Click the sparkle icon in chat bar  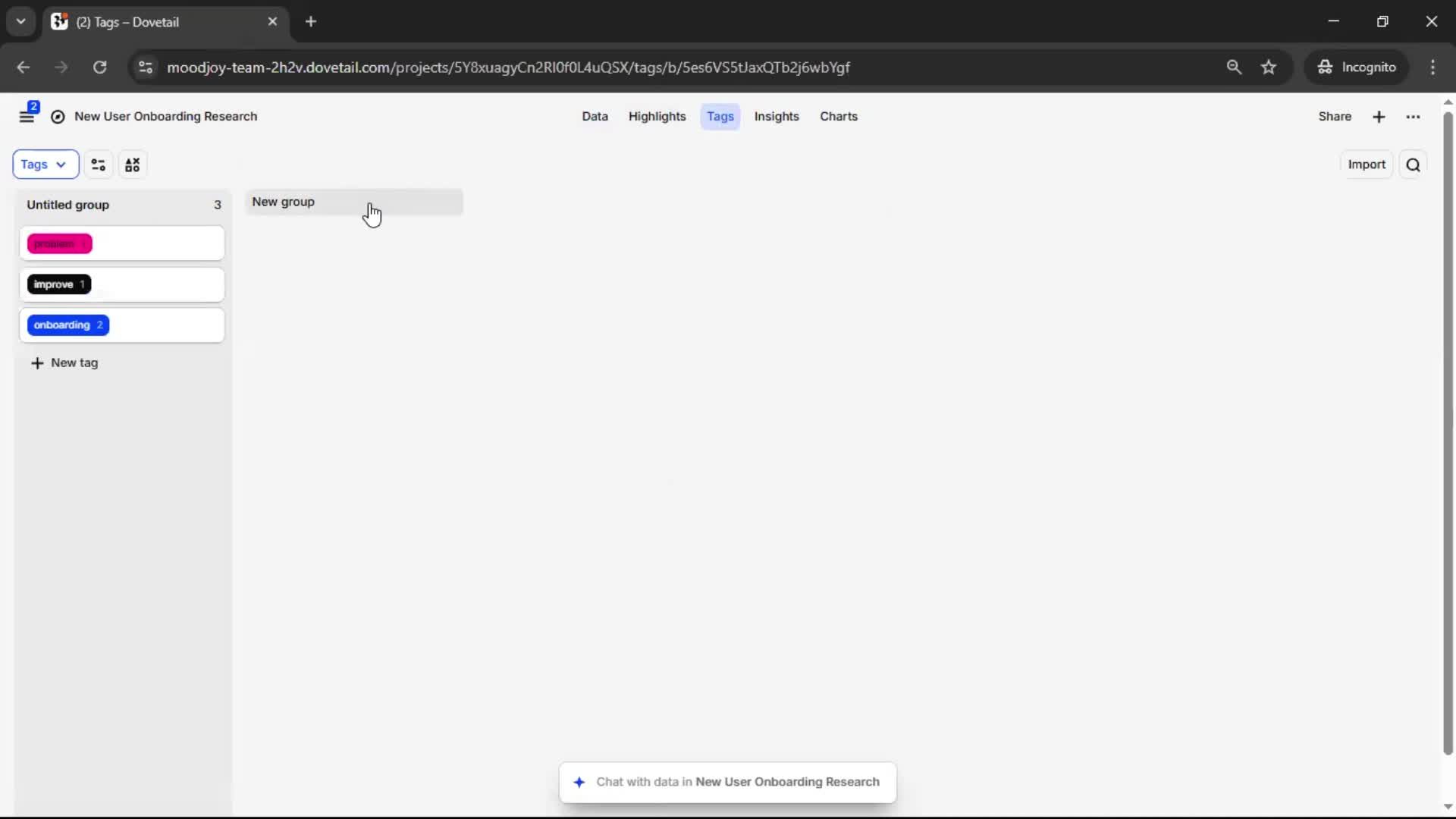coord(579,782)
